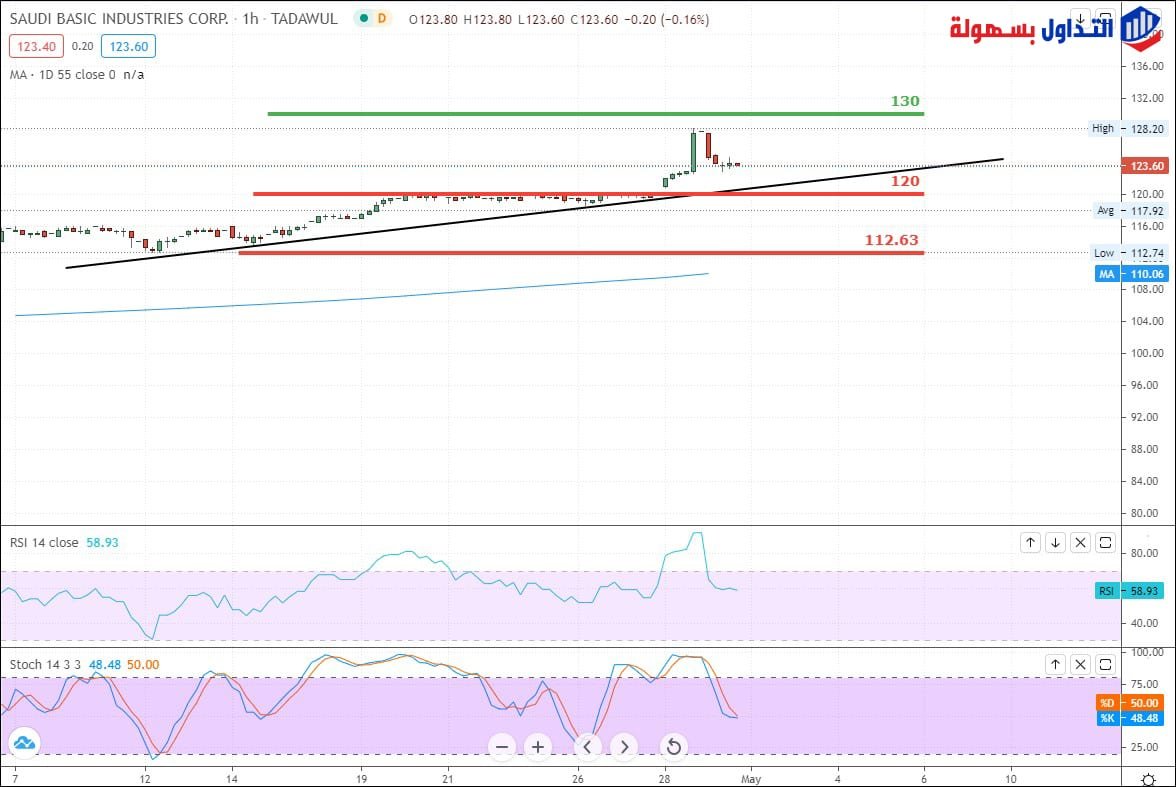Open the TradingView cloud logo
The image size is (1176, 787).
coord(24,743)
